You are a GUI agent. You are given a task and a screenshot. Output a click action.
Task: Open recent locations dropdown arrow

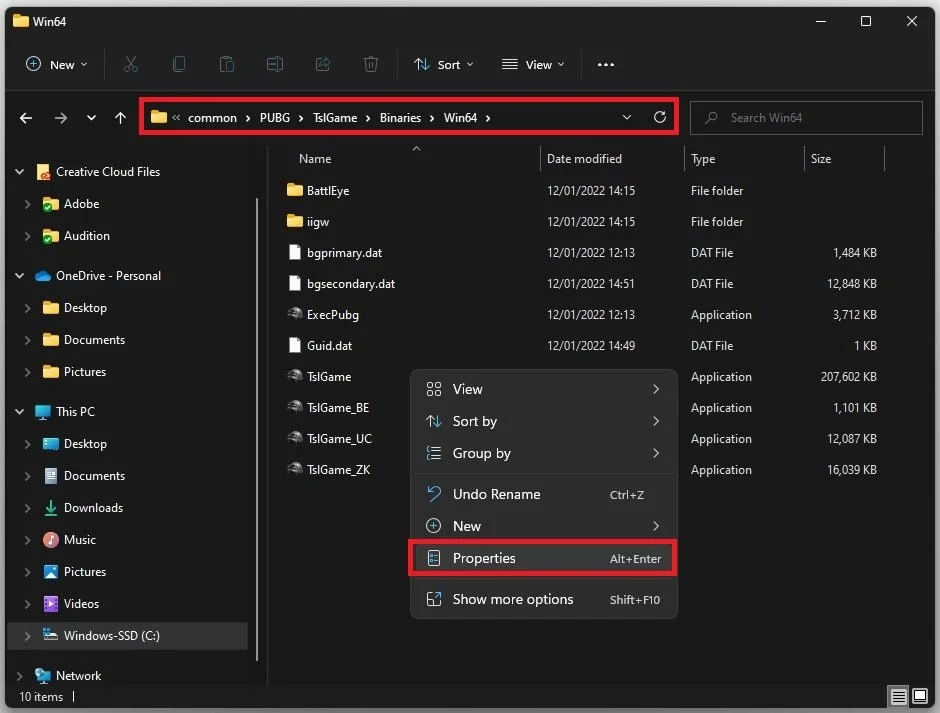[91, 118]
